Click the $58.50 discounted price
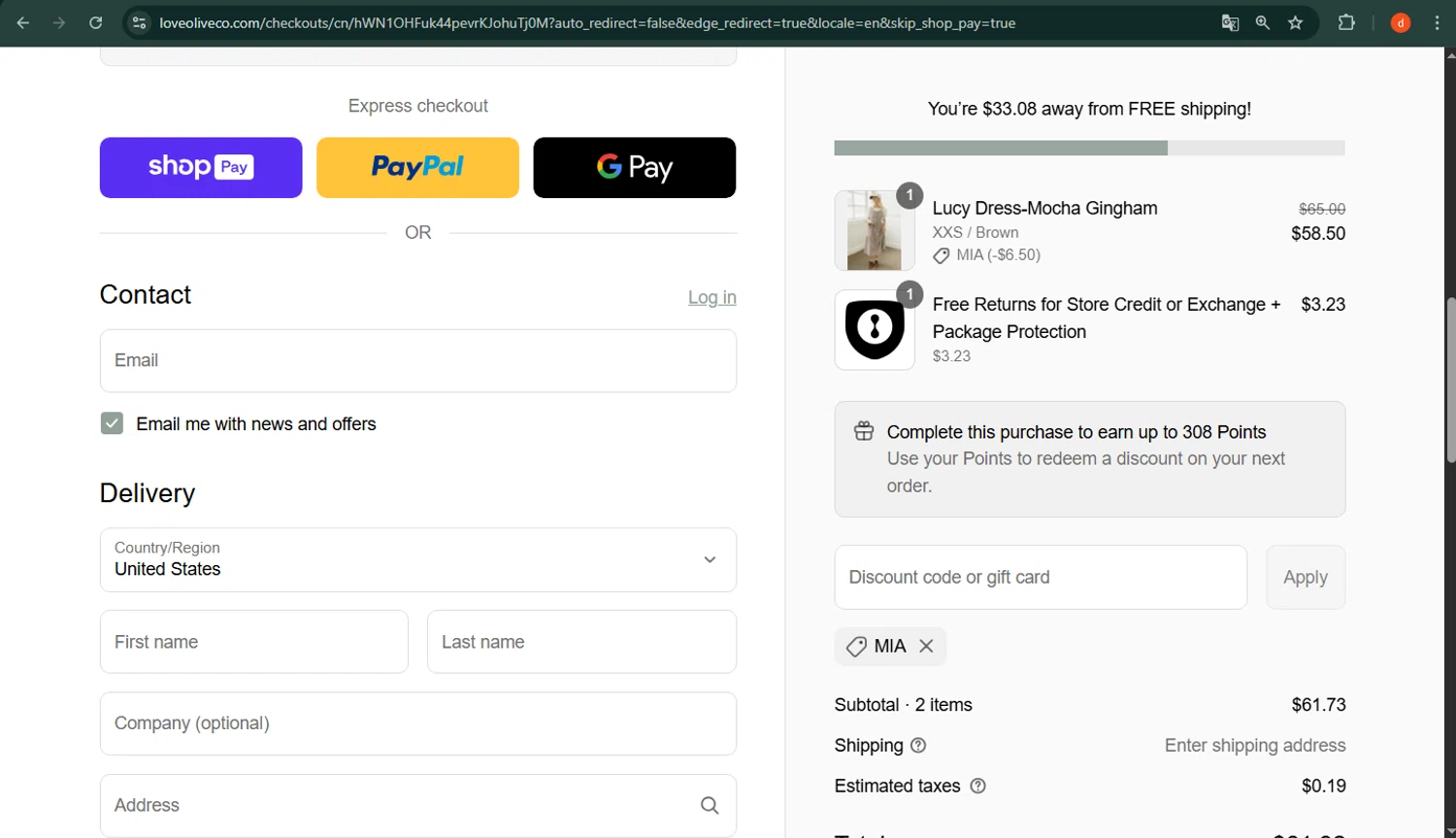The width and height of the screenshot is (1456, 838). click(1318, 233)
